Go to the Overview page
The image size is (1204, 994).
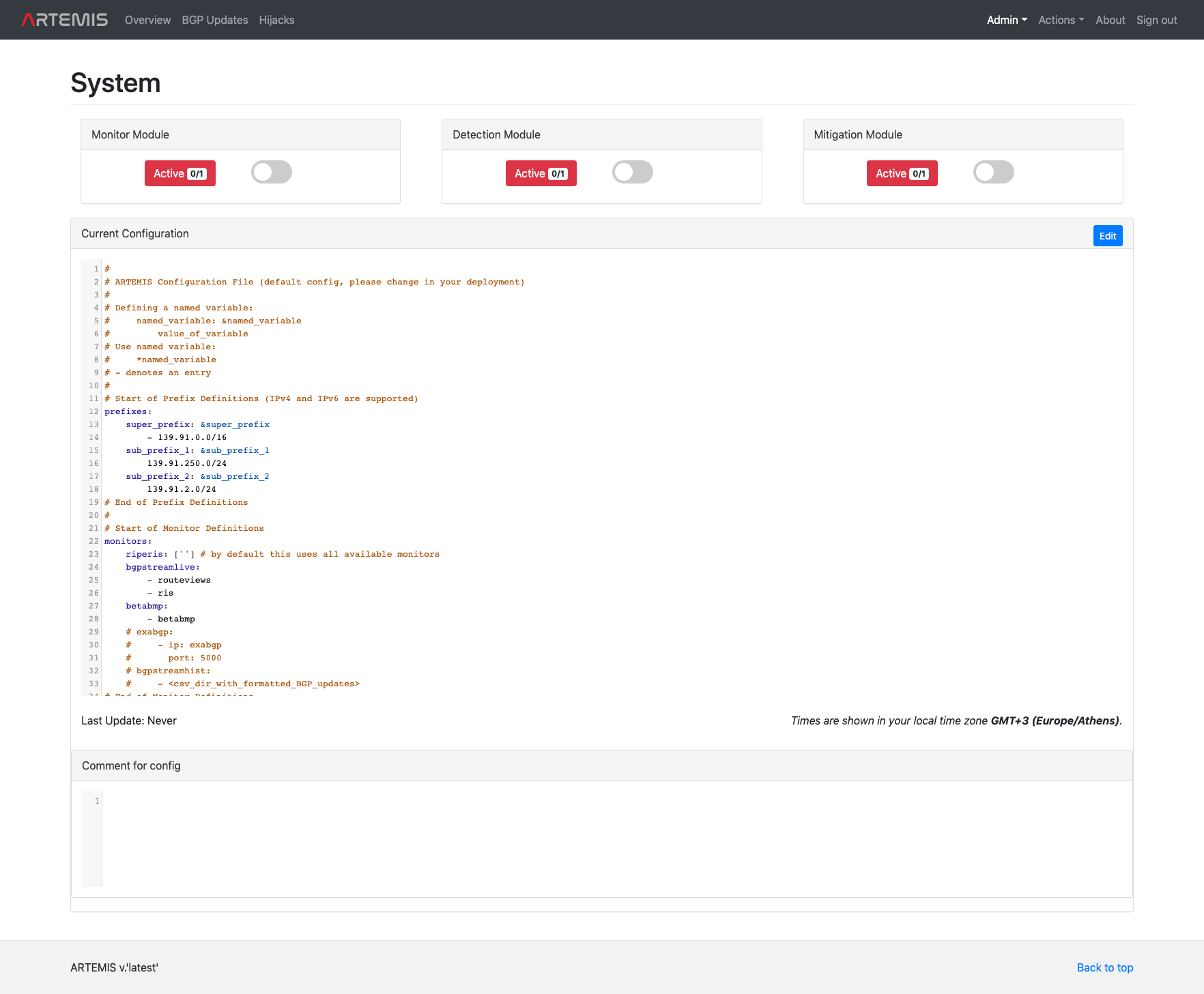pos(147,20)
